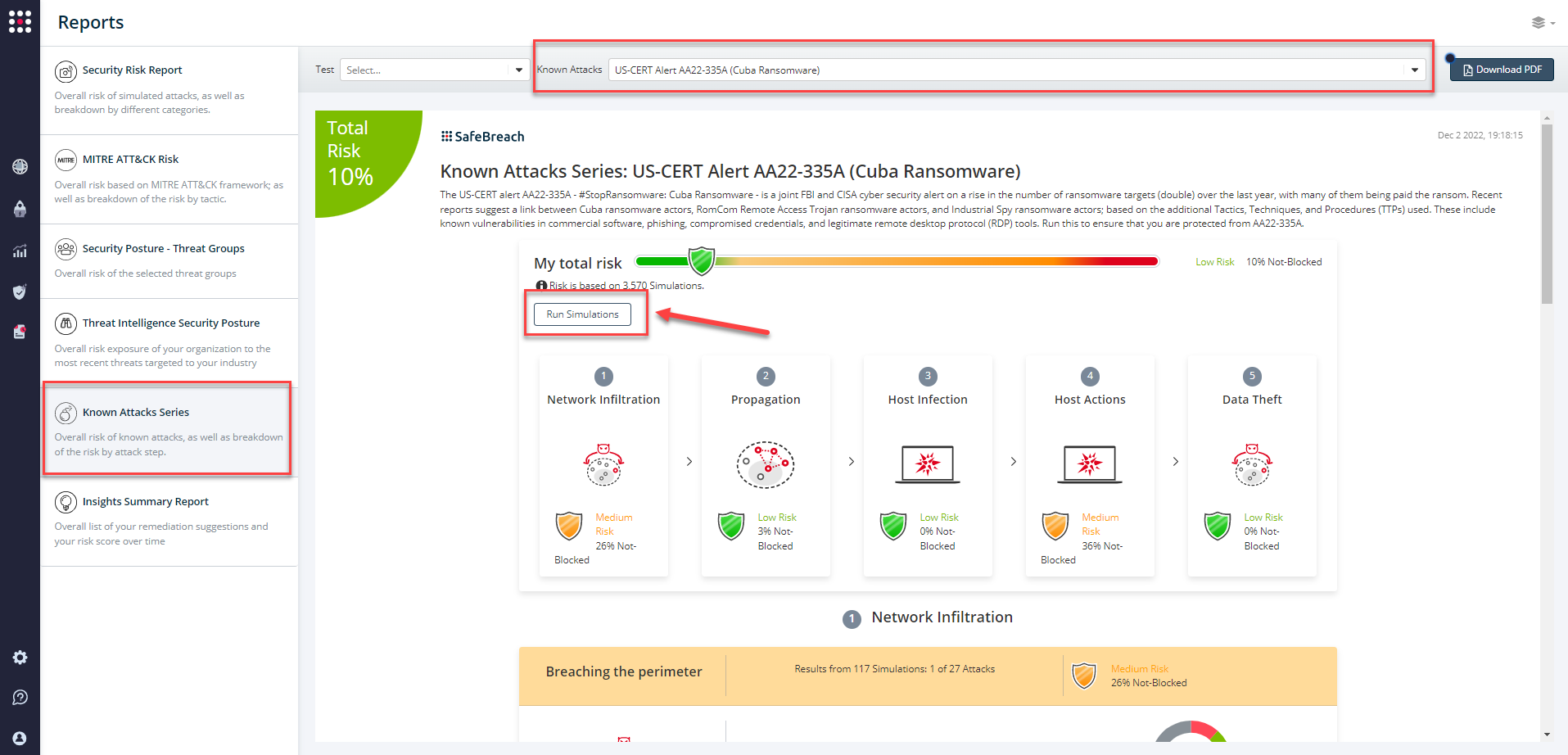Viewport: 1568px width, 755px height.
Task: Click the Network Infiltration attacker icon
Action: point(603,464)
